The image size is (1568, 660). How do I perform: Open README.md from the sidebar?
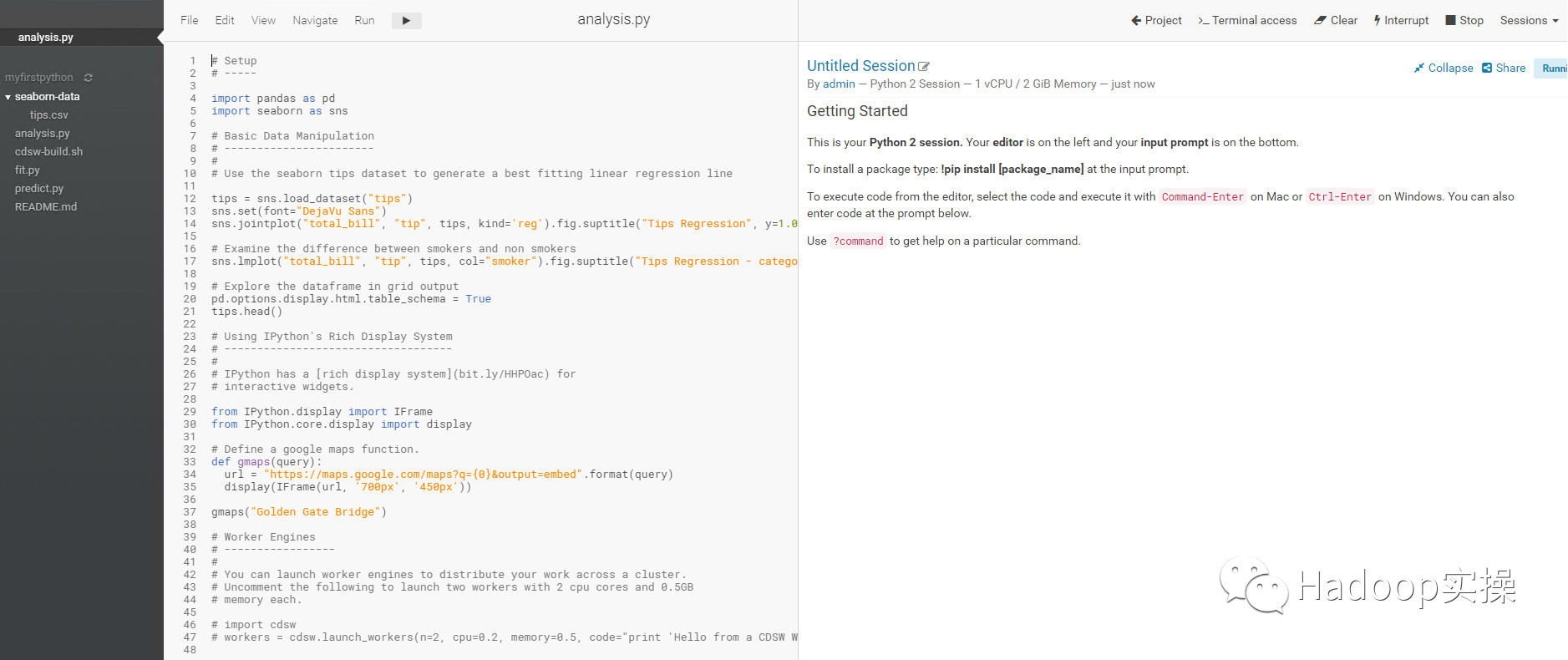(x=46, y=207)
